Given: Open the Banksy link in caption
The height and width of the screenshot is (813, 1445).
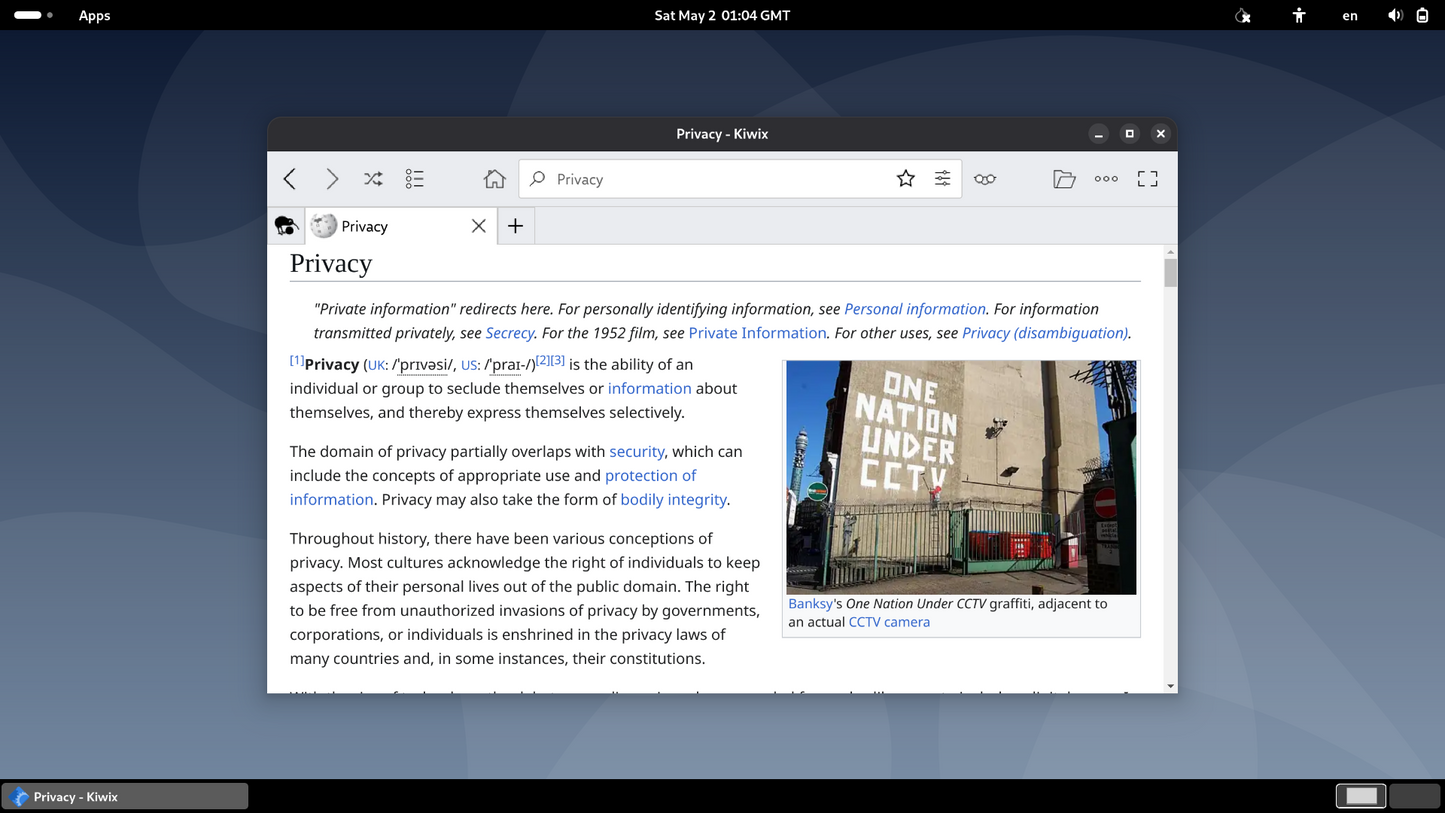Looking at the screenshot, I should [810, 603].
